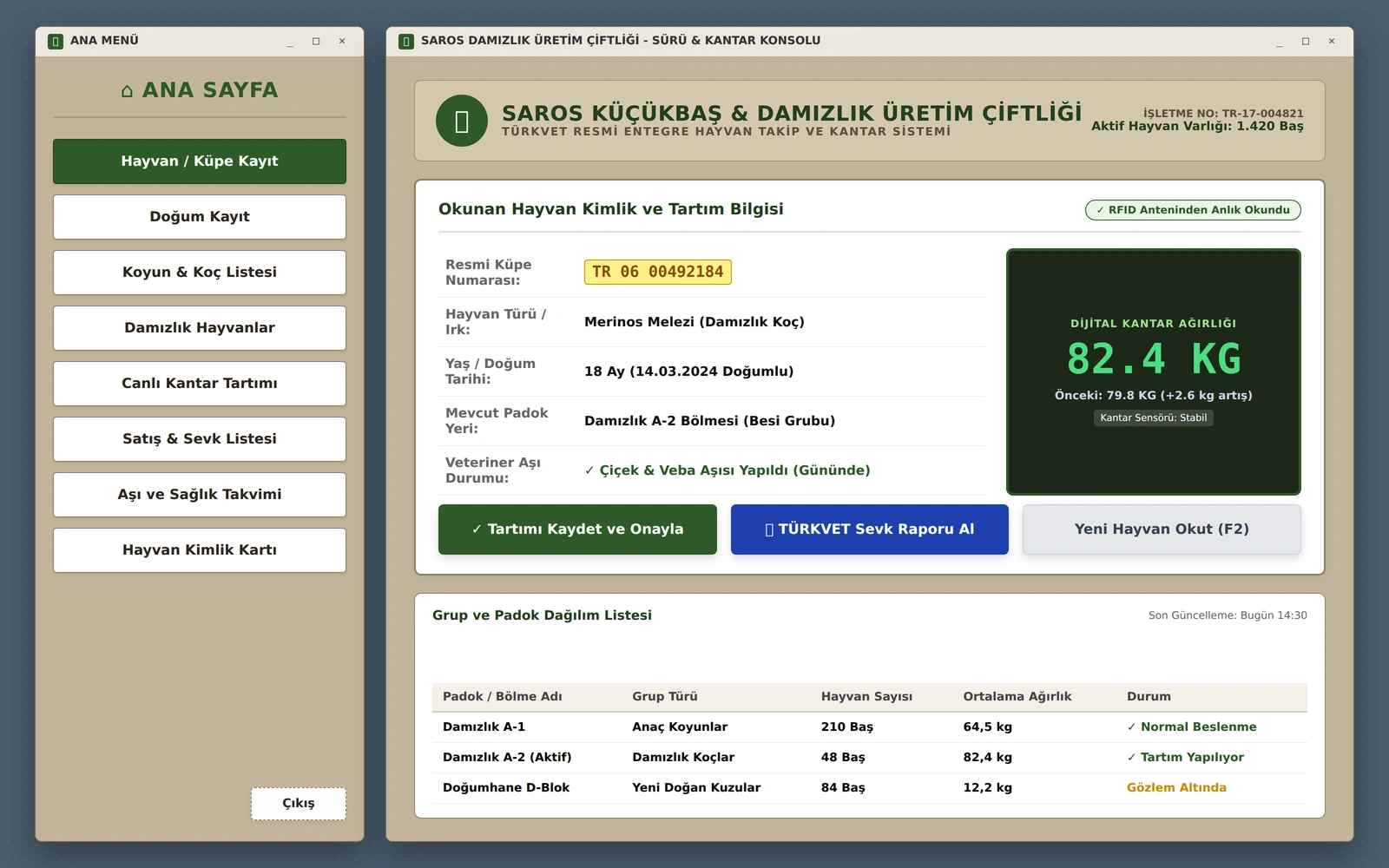Screen dimensions: 1389x868
Task: Open Hayvan Kimlik Kartı
Action: tap(200, 550)
